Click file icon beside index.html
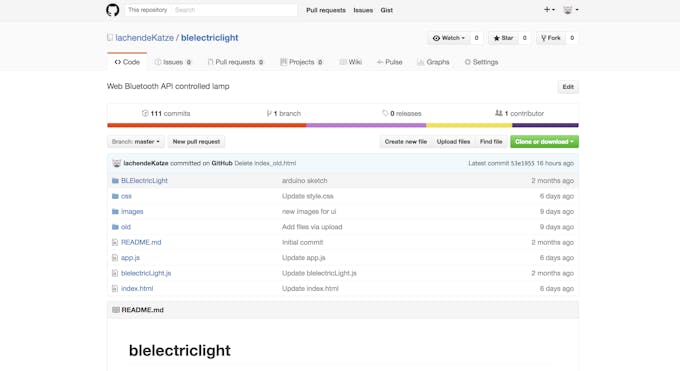 point(115,289)
